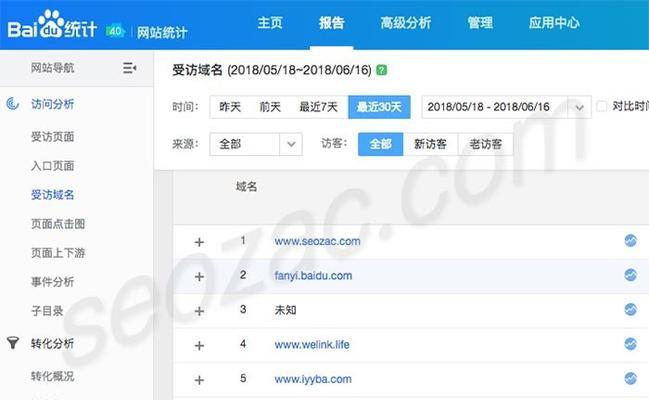Image resolution: width=649 pixels, height=400 pixels.
Task: Click the 转化分析 funnel icon
Action: point(13,343)
